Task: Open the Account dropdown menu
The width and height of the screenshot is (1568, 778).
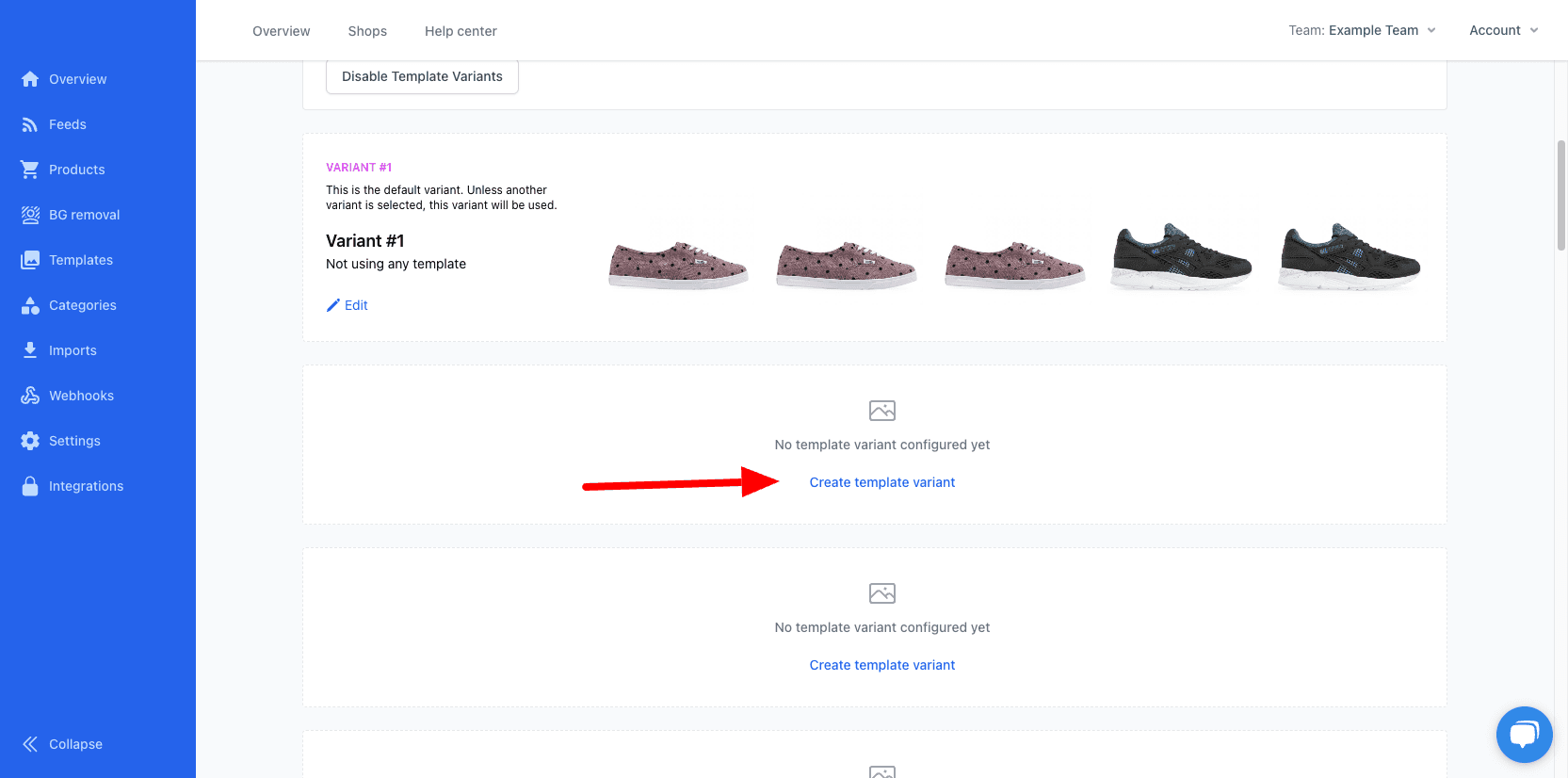Action: pos(1503,30)
